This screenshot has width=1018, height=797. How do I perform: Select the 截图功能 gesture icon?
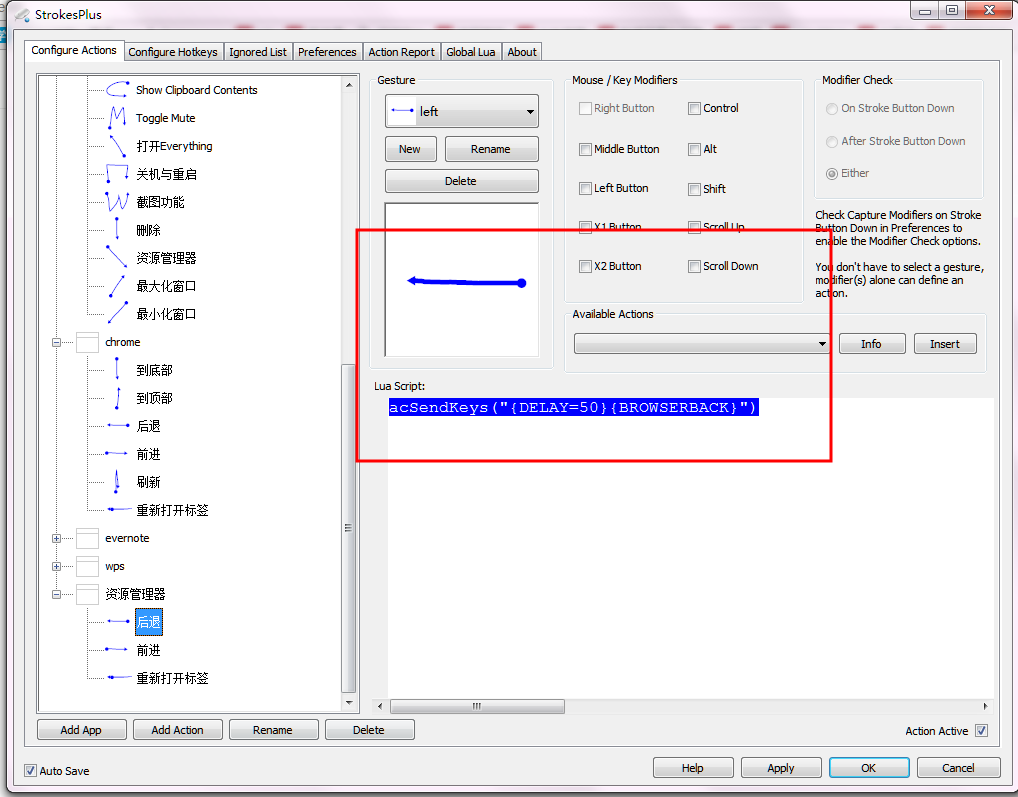tap(116, 201)
